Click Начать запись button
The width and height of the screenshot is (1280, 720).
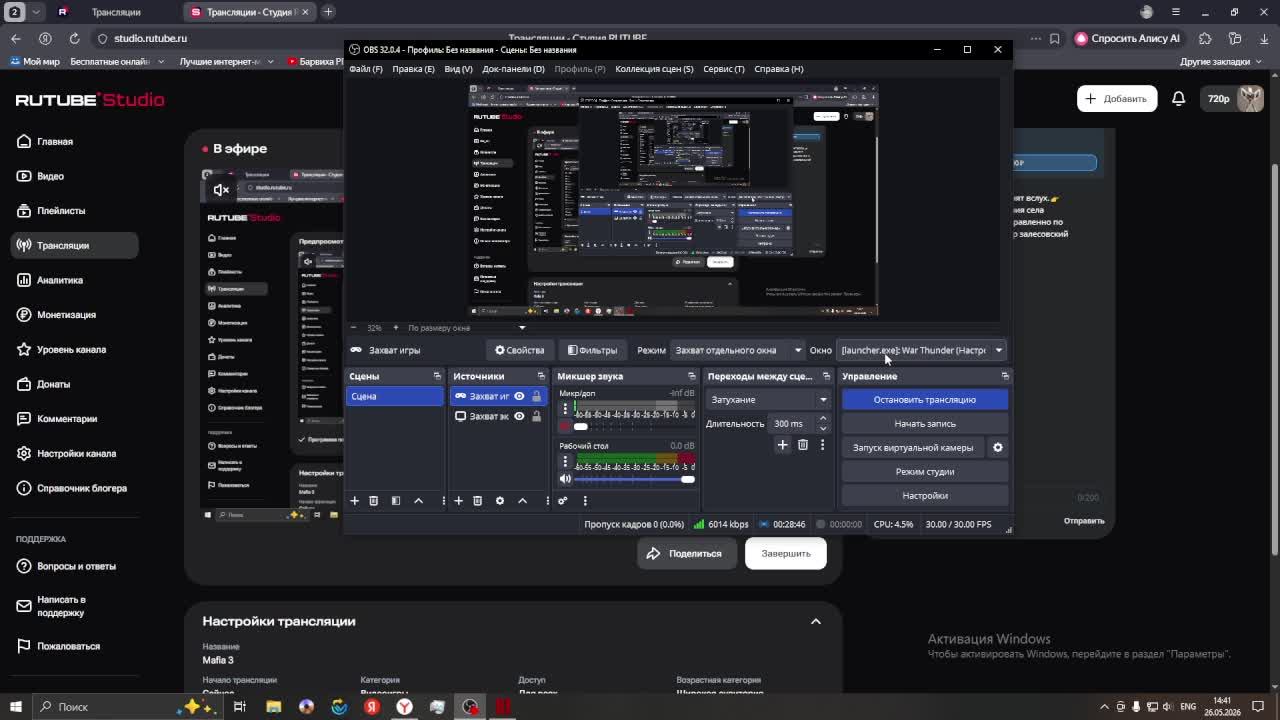pyautogui.click(x=925, y=423)
